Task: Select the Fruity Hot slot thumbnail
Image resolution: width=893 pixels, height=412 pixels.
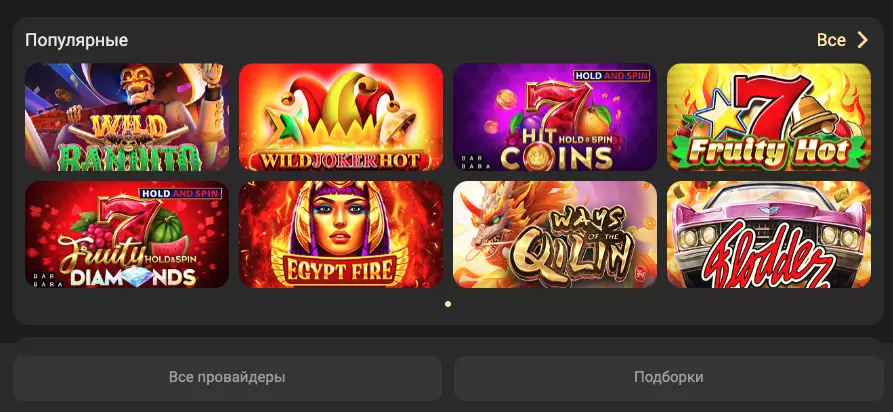Action: click(x=769, y=117)
